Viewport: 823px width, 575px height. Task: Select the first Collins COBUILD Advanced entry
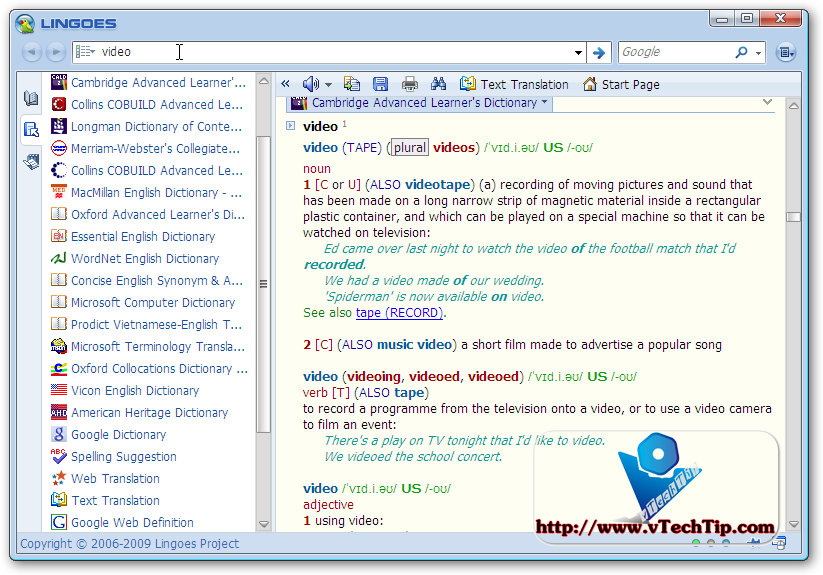point(147,104)
